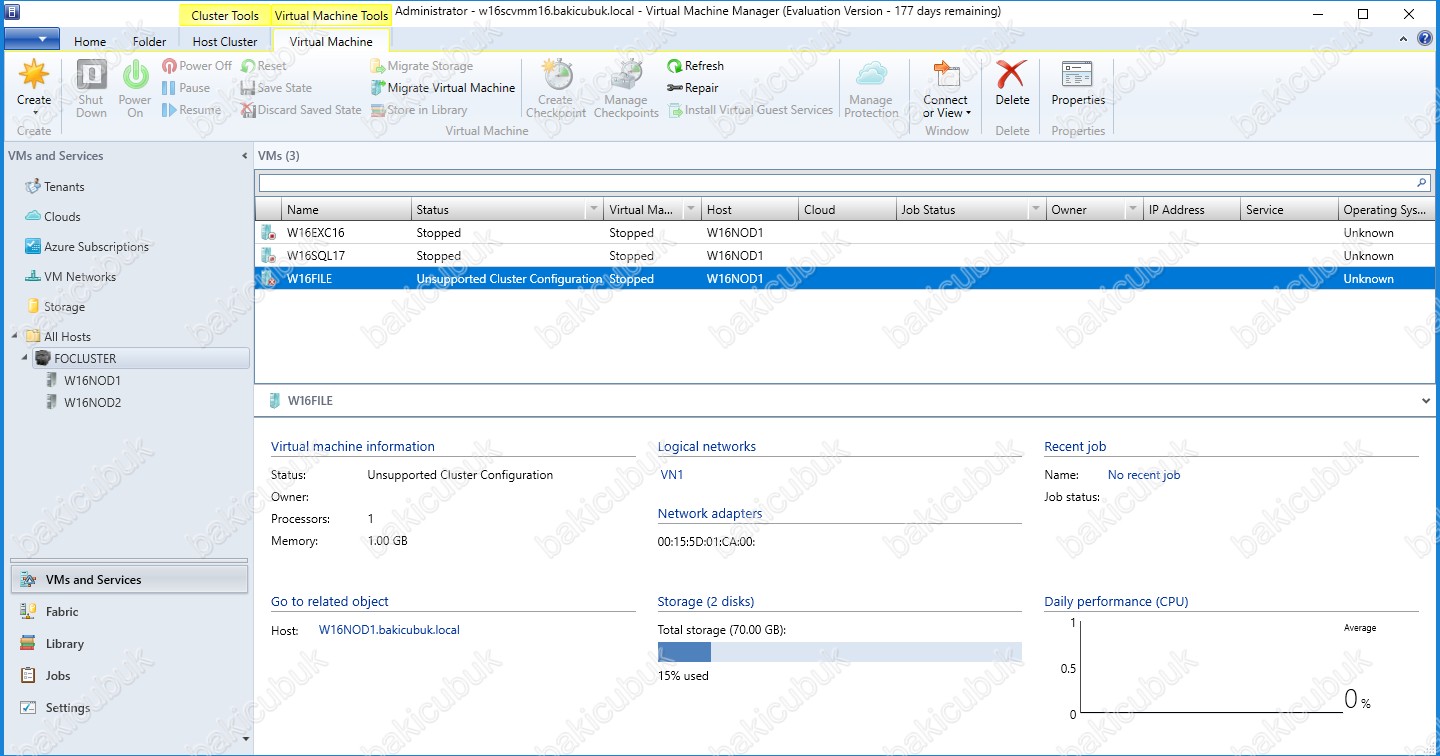The width and height of the screenshot is (1440, 756).
Task: Open the Home ribbon tab
Action: coord(90,42)
